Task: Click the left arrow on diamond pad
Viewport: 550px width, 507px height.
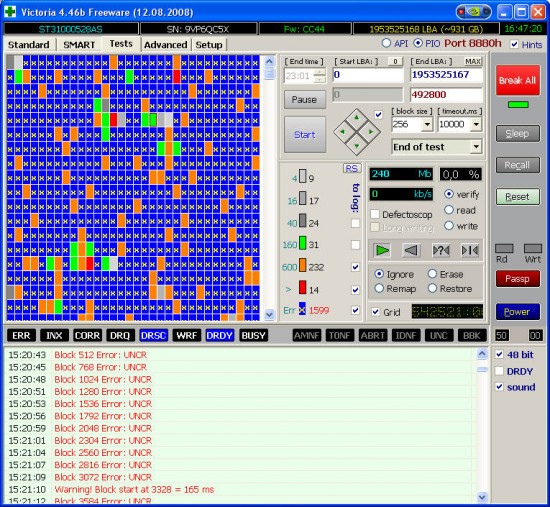Action: click(342, 132)
